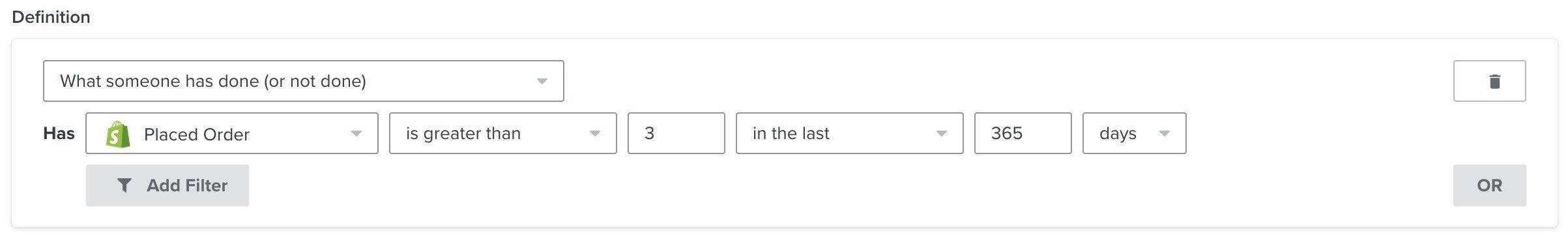Click the Placed Order text label
This screenshot has width=1568, height=239.
[x=197, y=135]
